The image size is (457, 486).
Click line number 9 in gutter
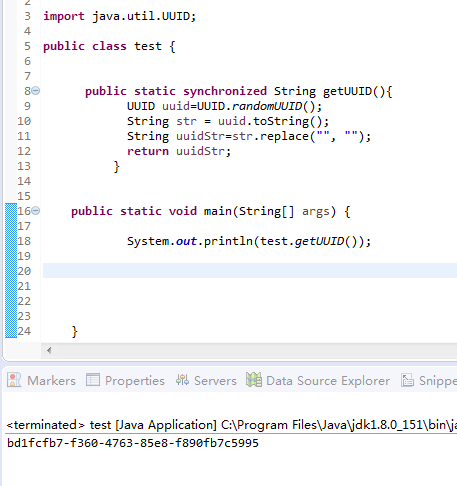coord(27,106)
